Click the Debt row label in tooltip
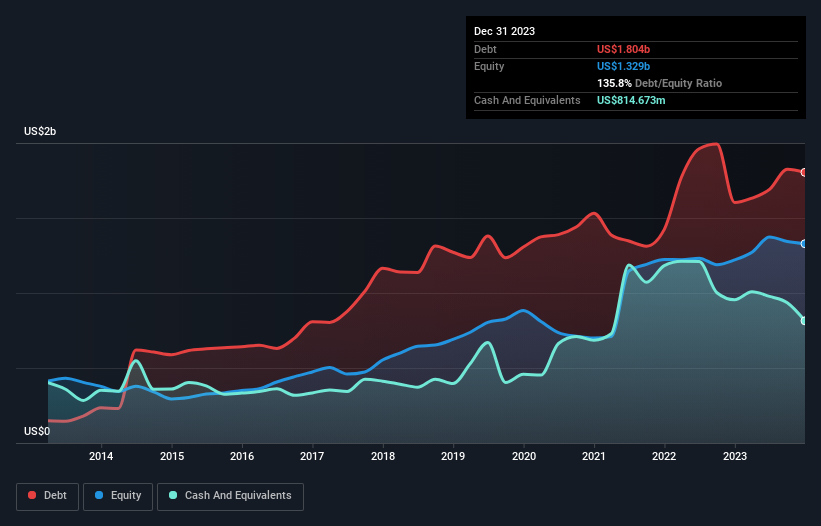 coord(485,49)
